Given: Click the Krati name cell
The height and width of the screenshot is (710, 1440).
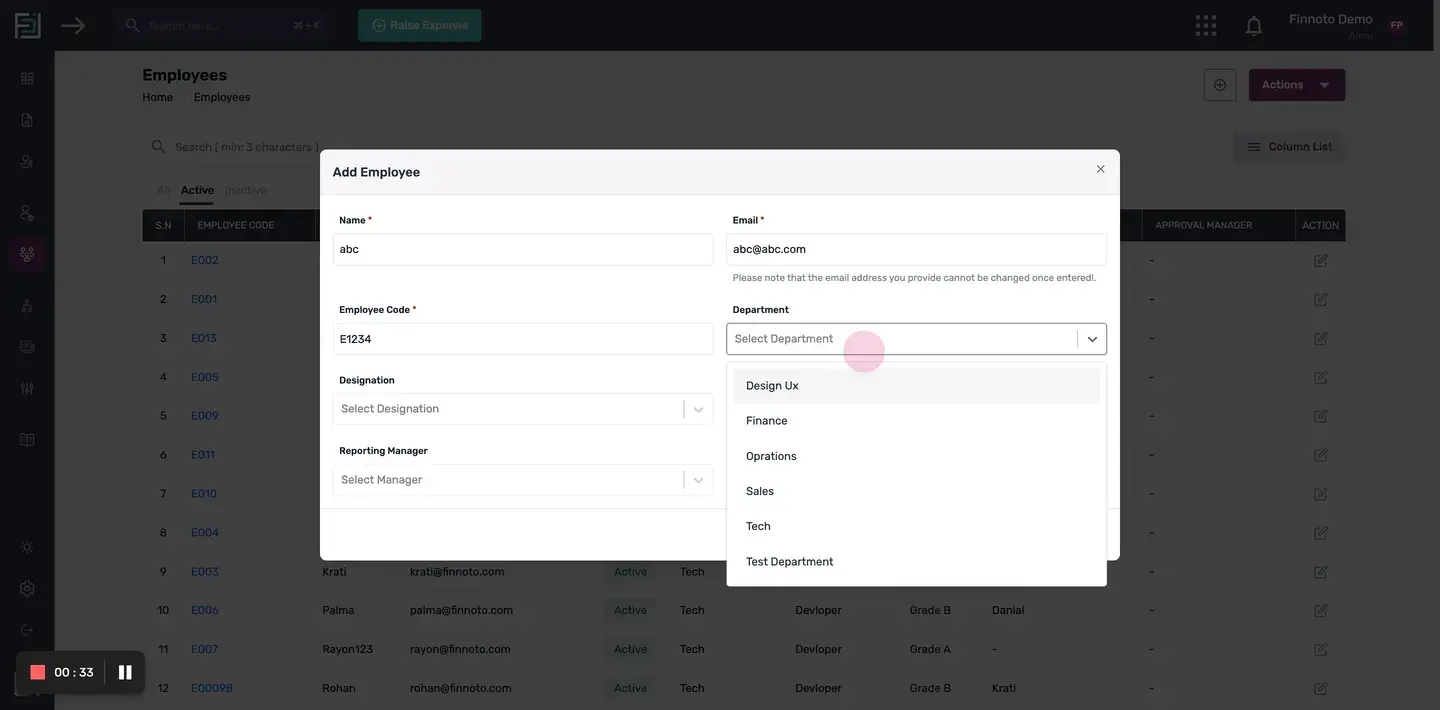Looking at the screenshot, I should point(334,572).
